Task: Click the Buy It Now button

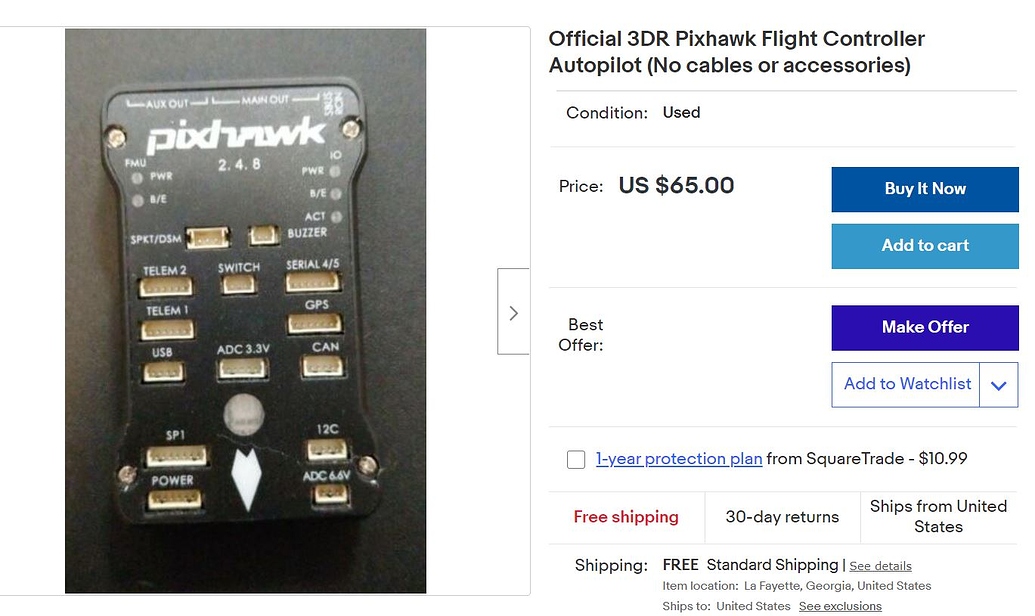Action: pos(923,189)
